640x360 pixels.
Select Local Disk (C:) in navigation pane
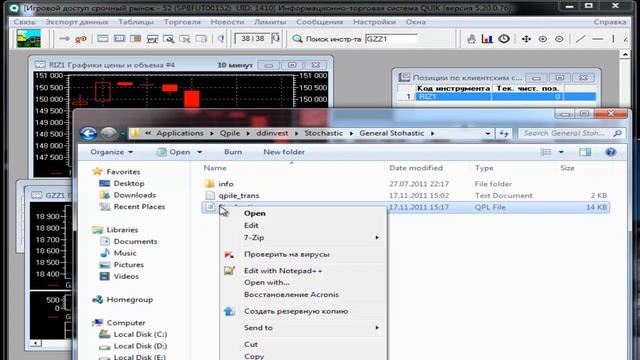point(140,334)
